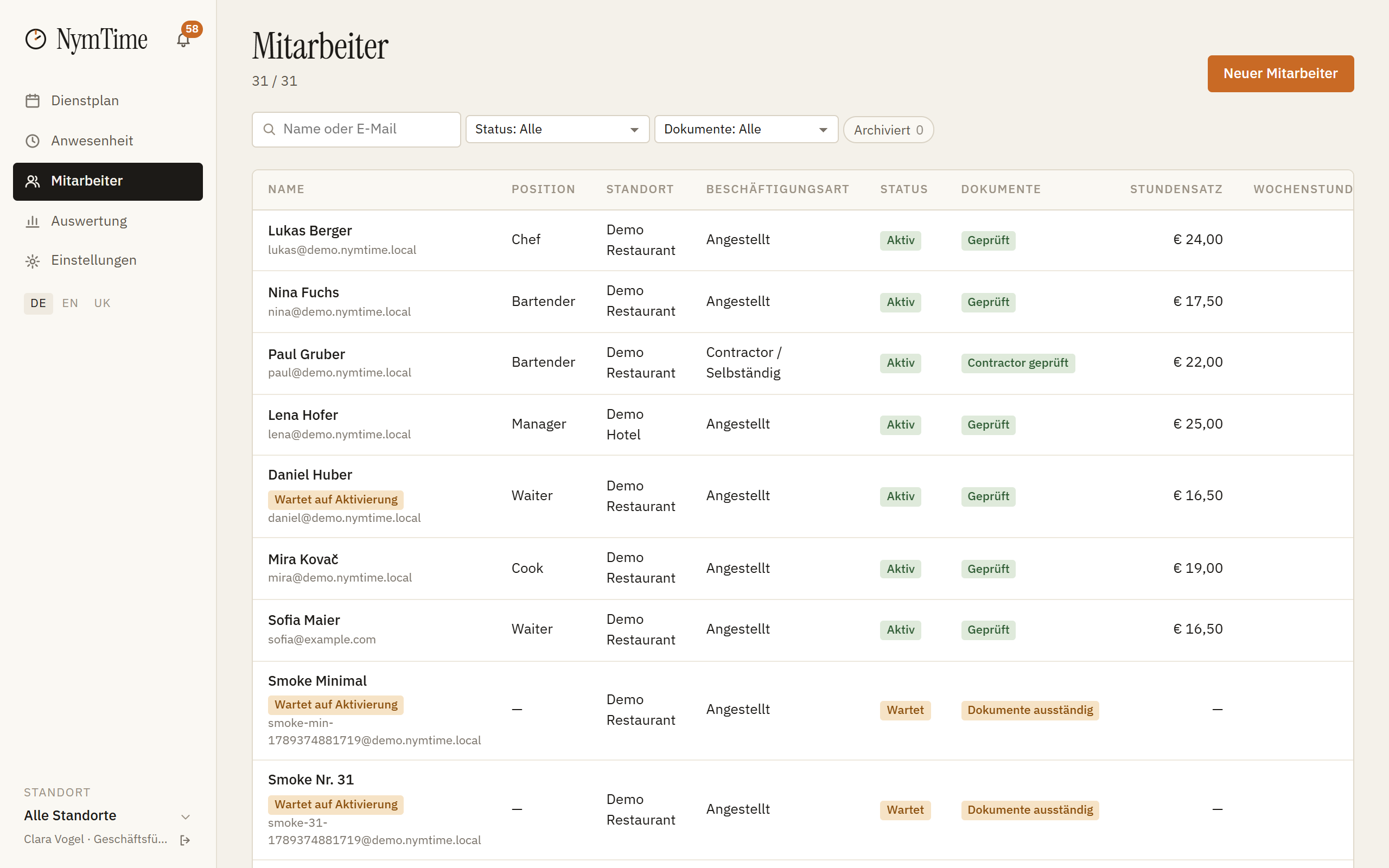Click the Standort column header
The image size is (1389, 868).
click(x=640, y=189)
